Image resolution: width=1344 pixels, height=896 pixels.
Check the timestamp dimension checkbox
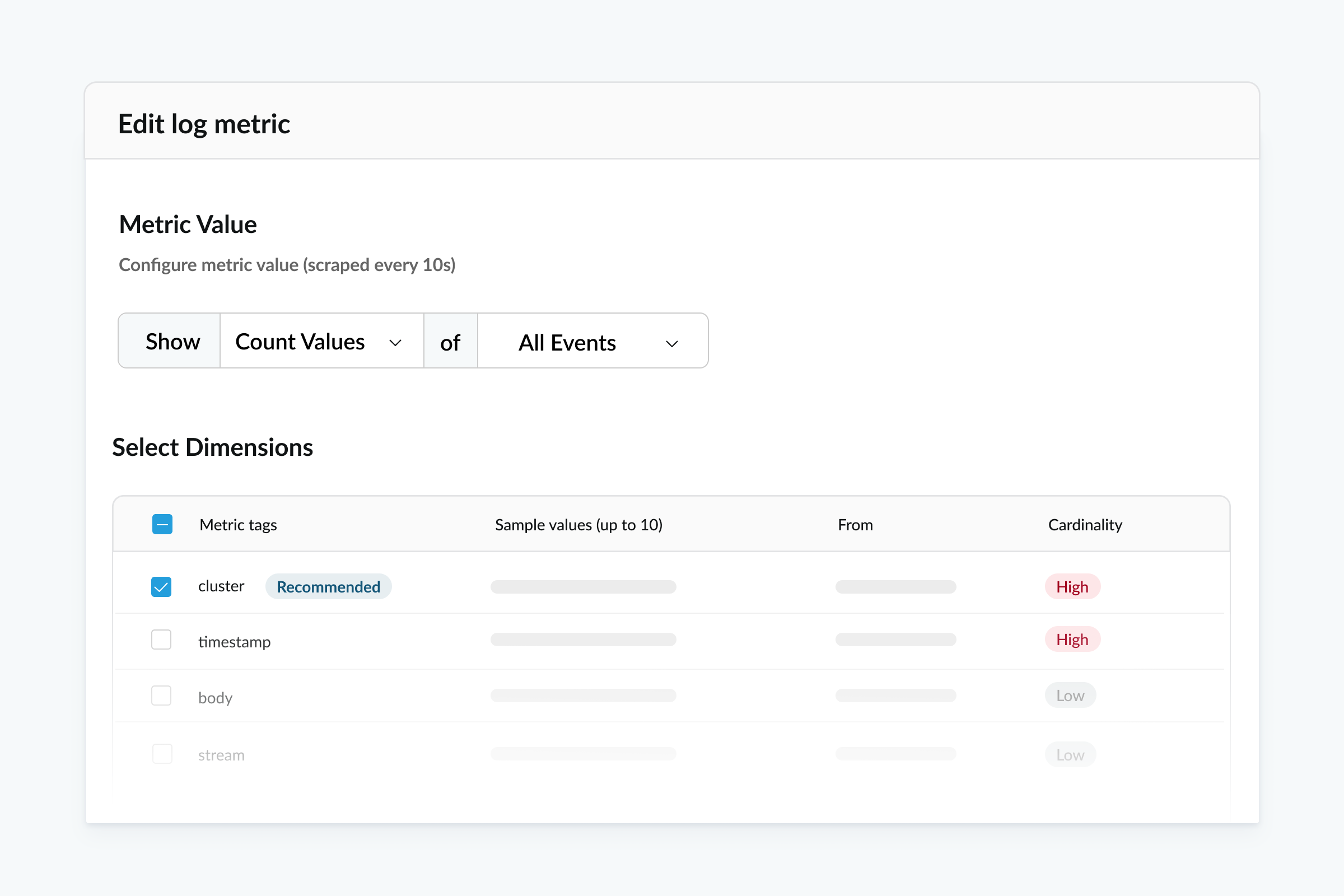click(x=161, y=640)
